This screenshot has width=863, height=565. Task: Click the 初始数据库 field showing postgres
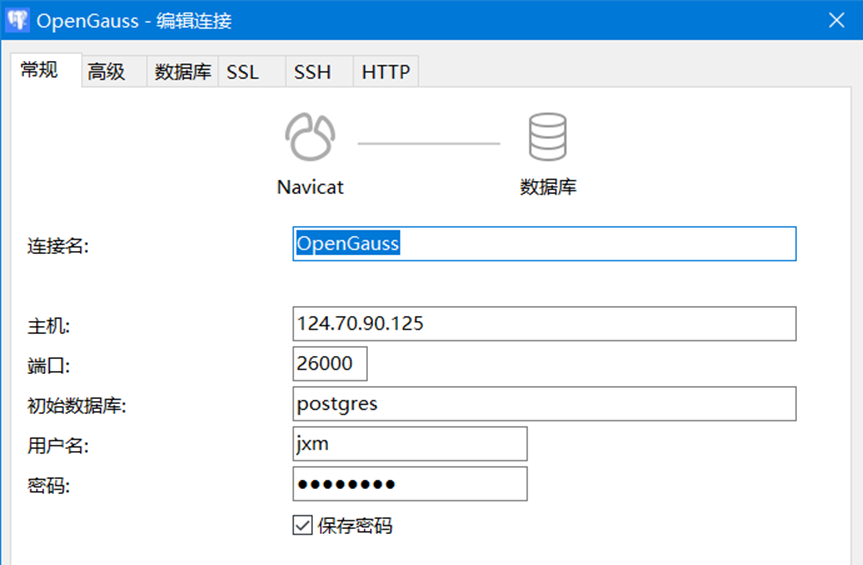coord(544,404)
